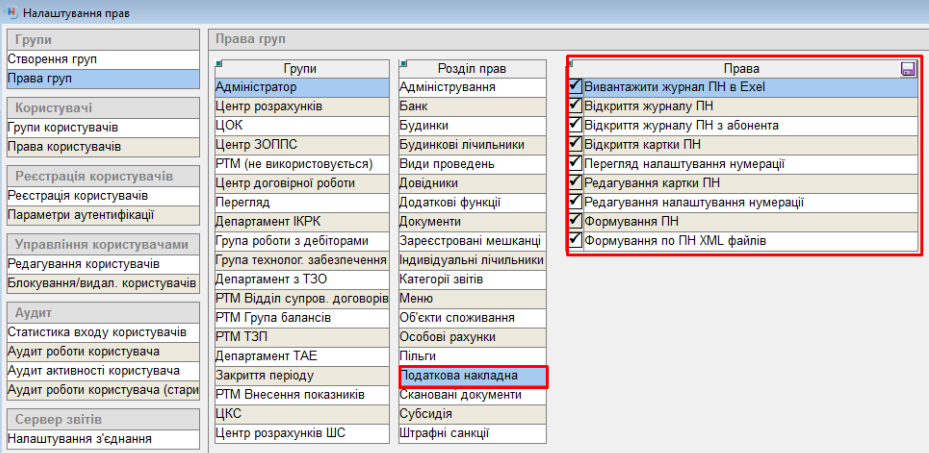Select the Адміністратор group row
The image size is (929, 453).
coord(301,87)
